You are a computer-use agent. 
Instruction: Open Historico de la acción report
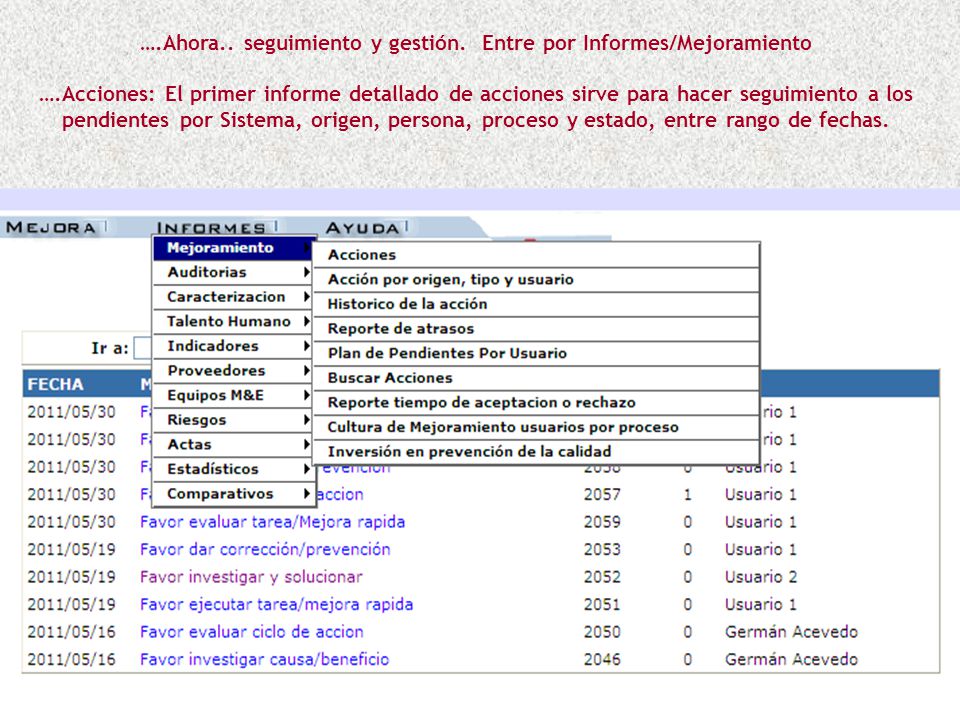click(536, 304)
